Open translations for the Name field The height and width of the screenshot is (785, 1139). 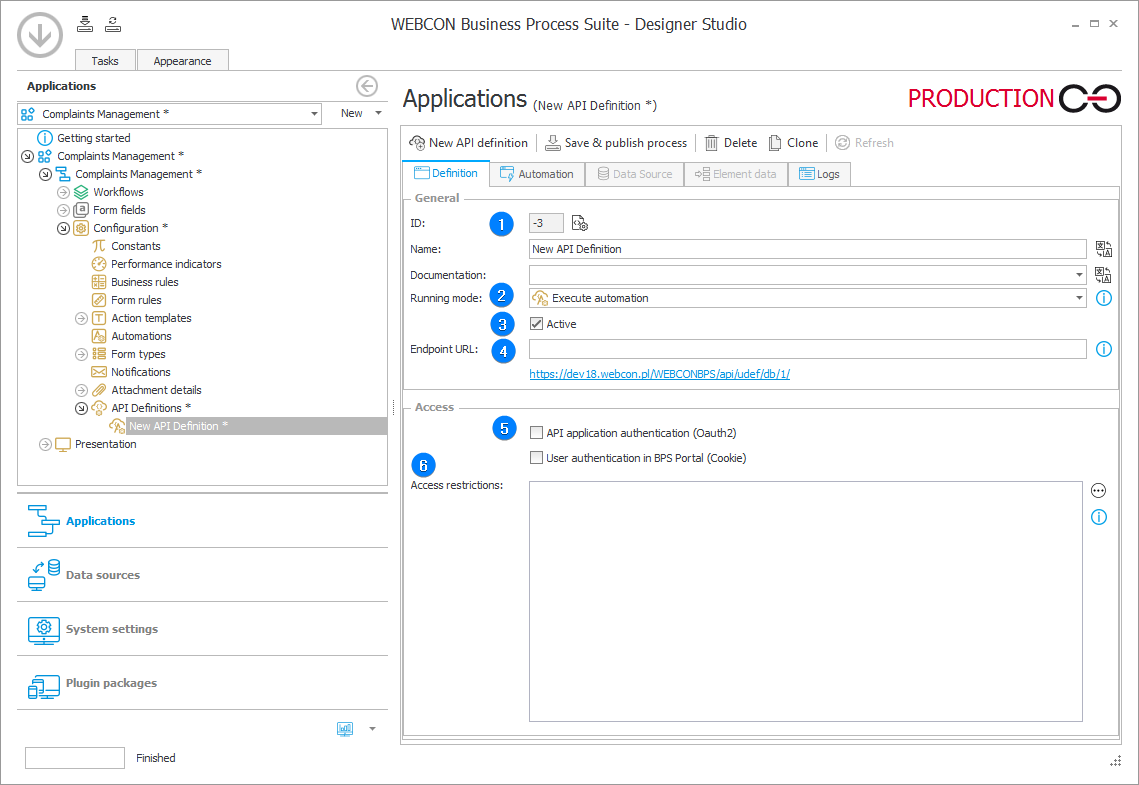(1103, 249)
